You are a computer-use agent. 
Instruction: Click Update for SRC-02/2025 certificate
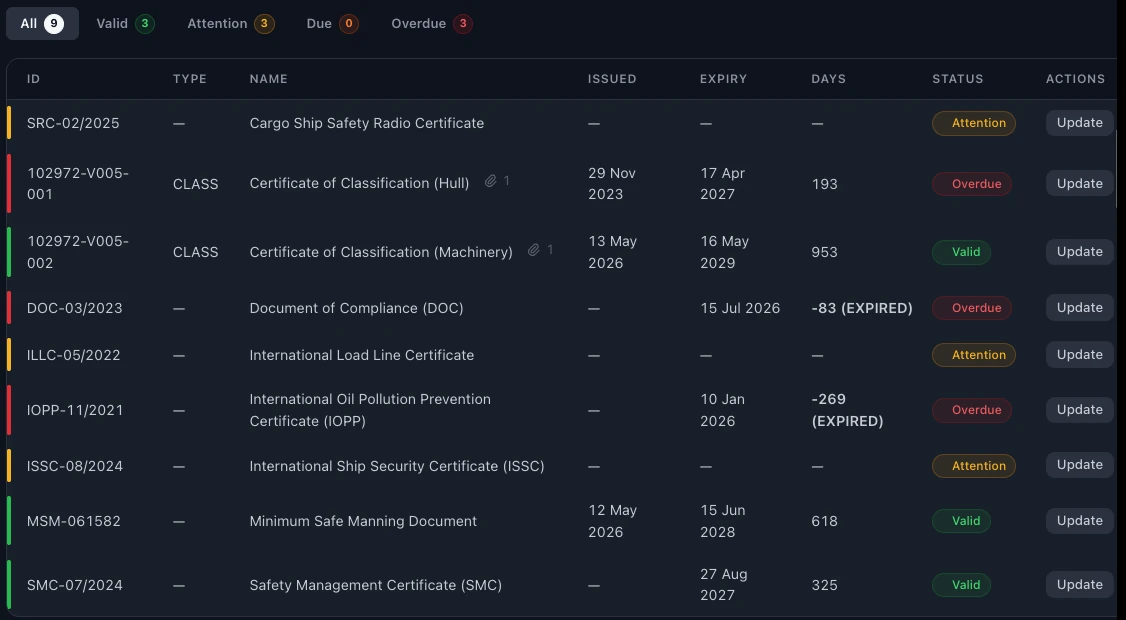point(1079,123)
